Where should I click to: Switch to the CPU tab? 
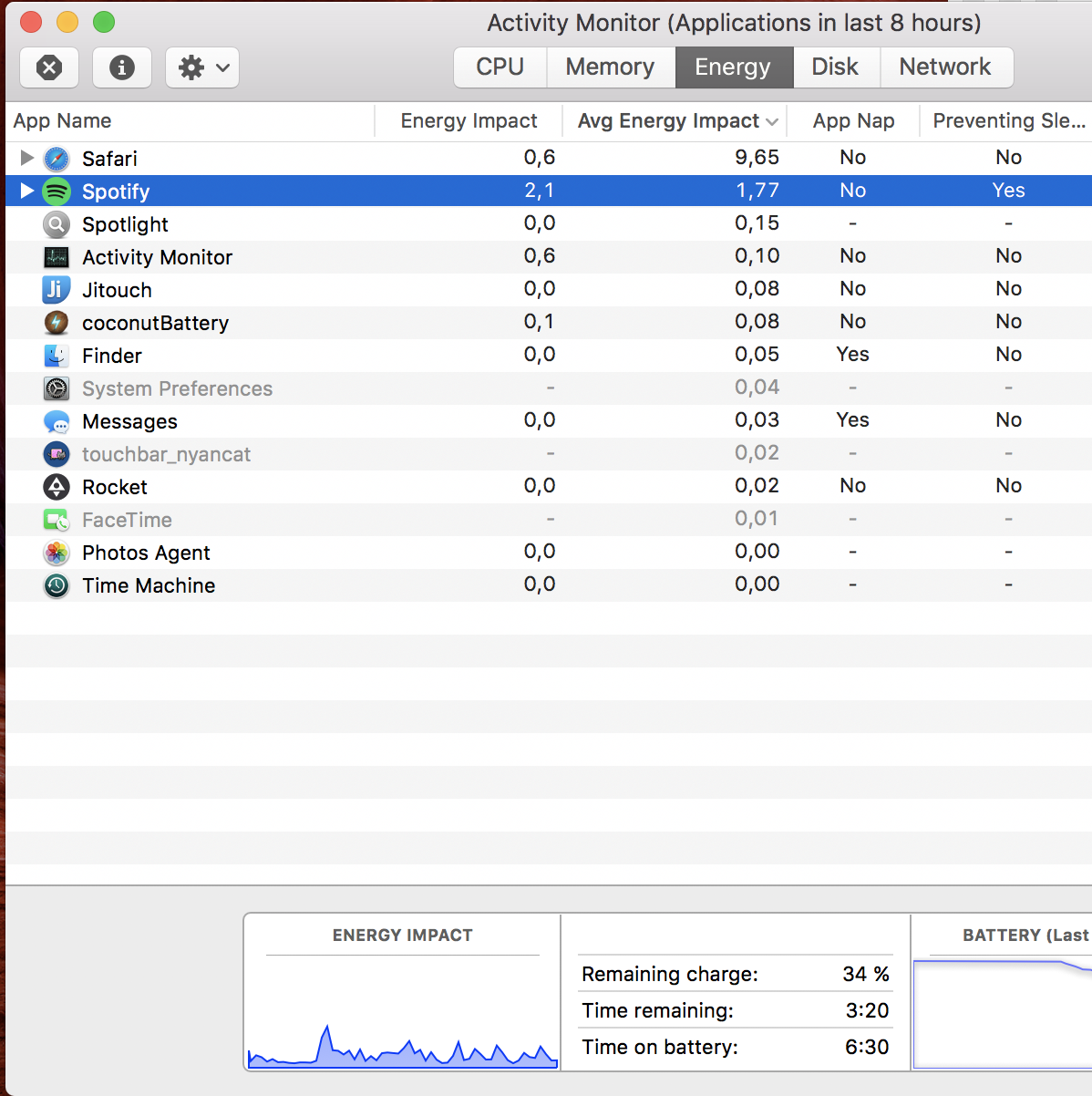[500, 67]
